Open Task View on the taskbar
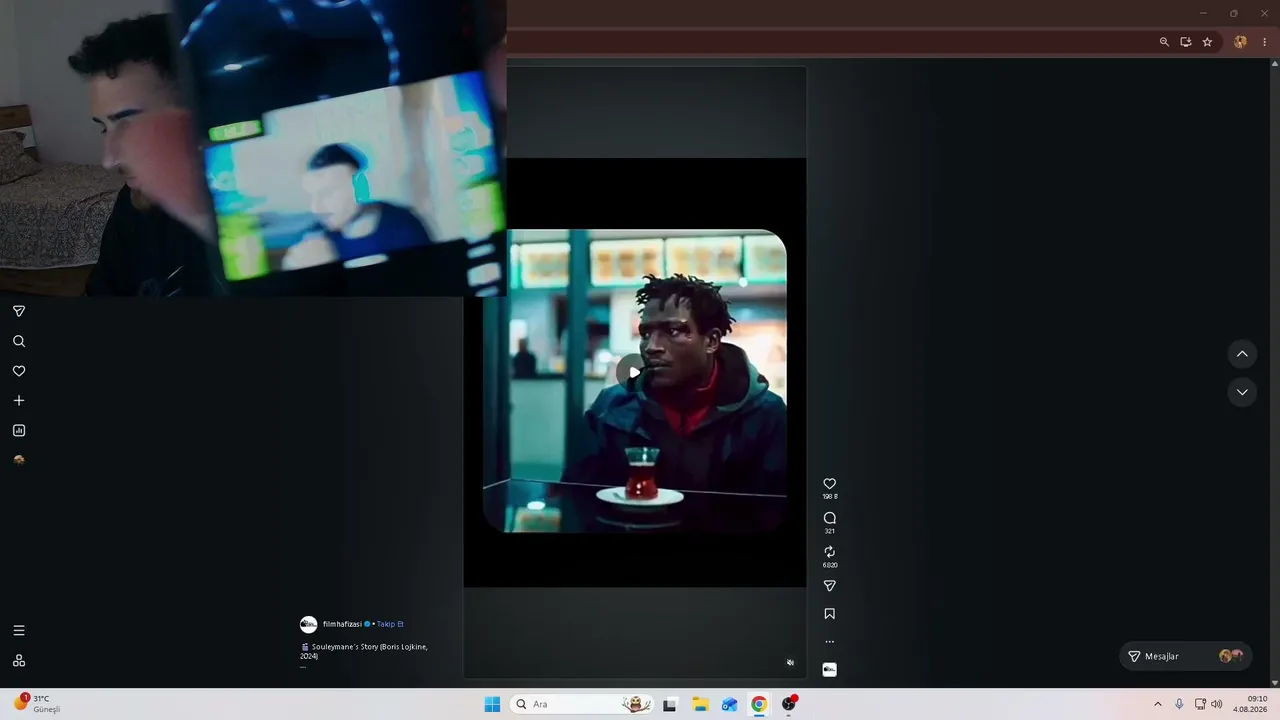The image size is (1280, 720). click(x=670, y=704)
